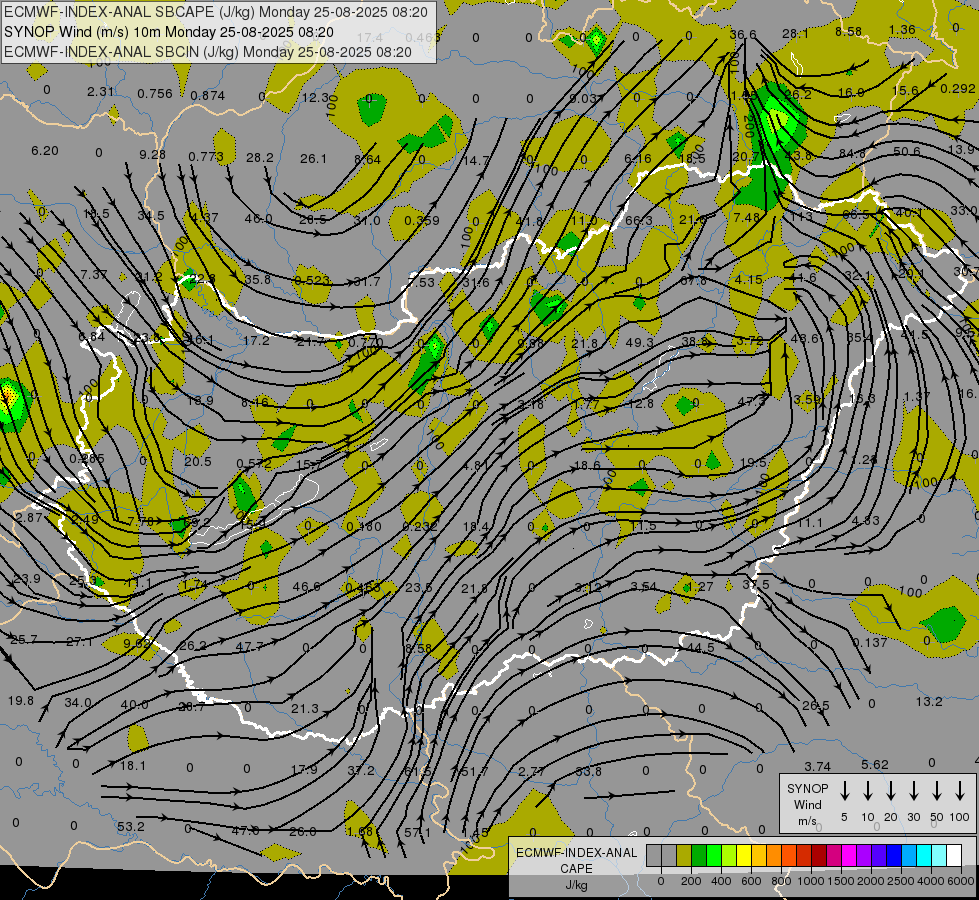Image resolution: width=979 pixels, height=900 pixels.
Task: Click the 'SYNOP Wind (m/s) 10m' title line
Action: coord(169,32)
